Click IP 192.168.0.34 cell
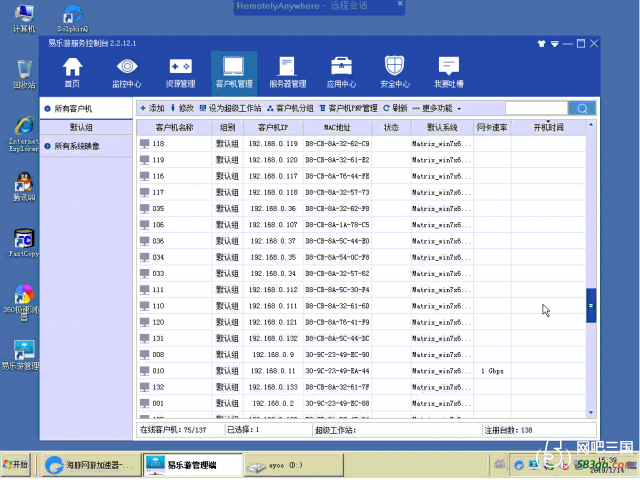Image resolution: width=640 pixels, height=480 pixels. tap(273, 273)
